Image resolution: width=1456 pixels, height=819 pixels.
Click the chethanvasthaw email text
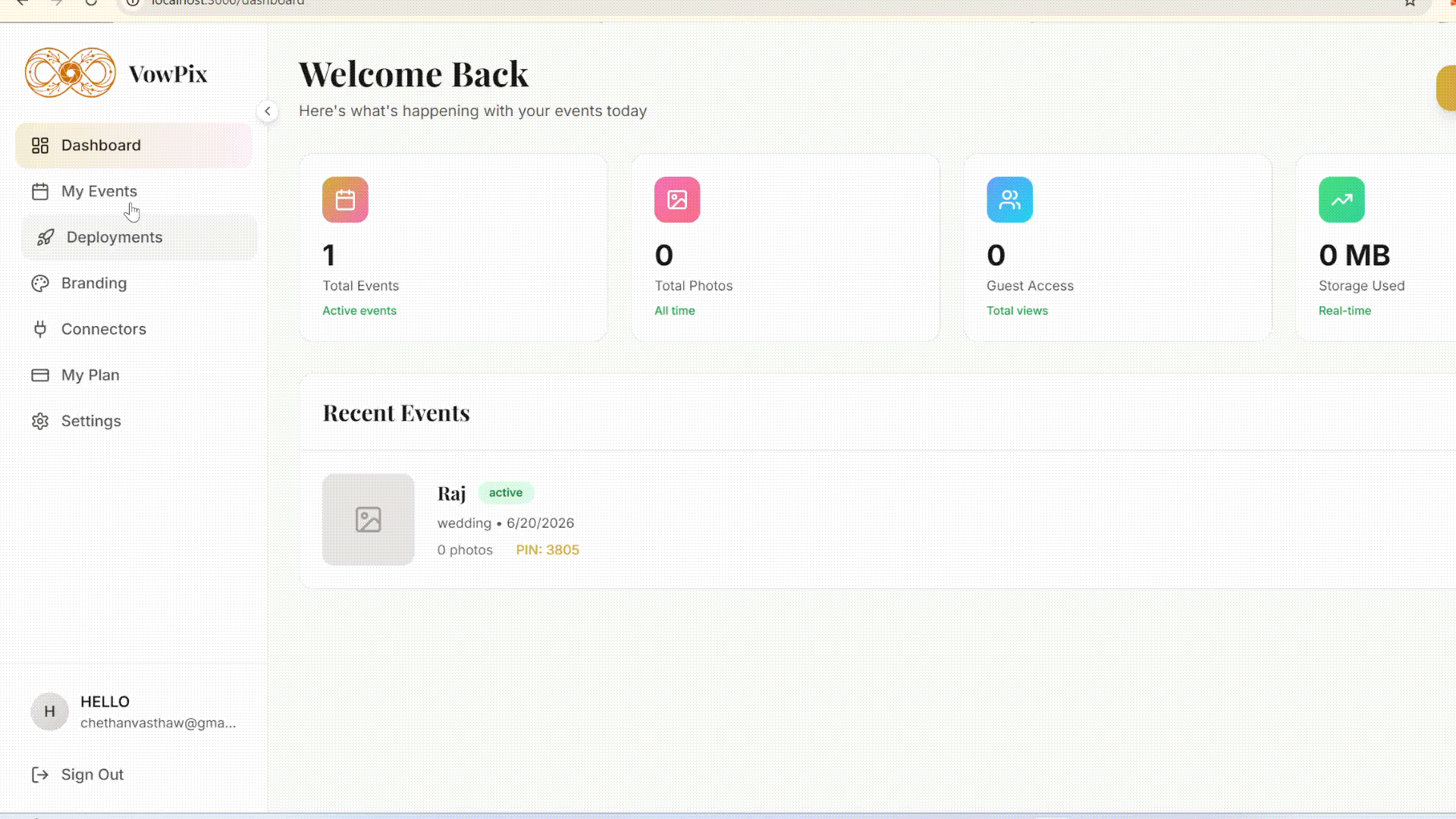point(158,723)
